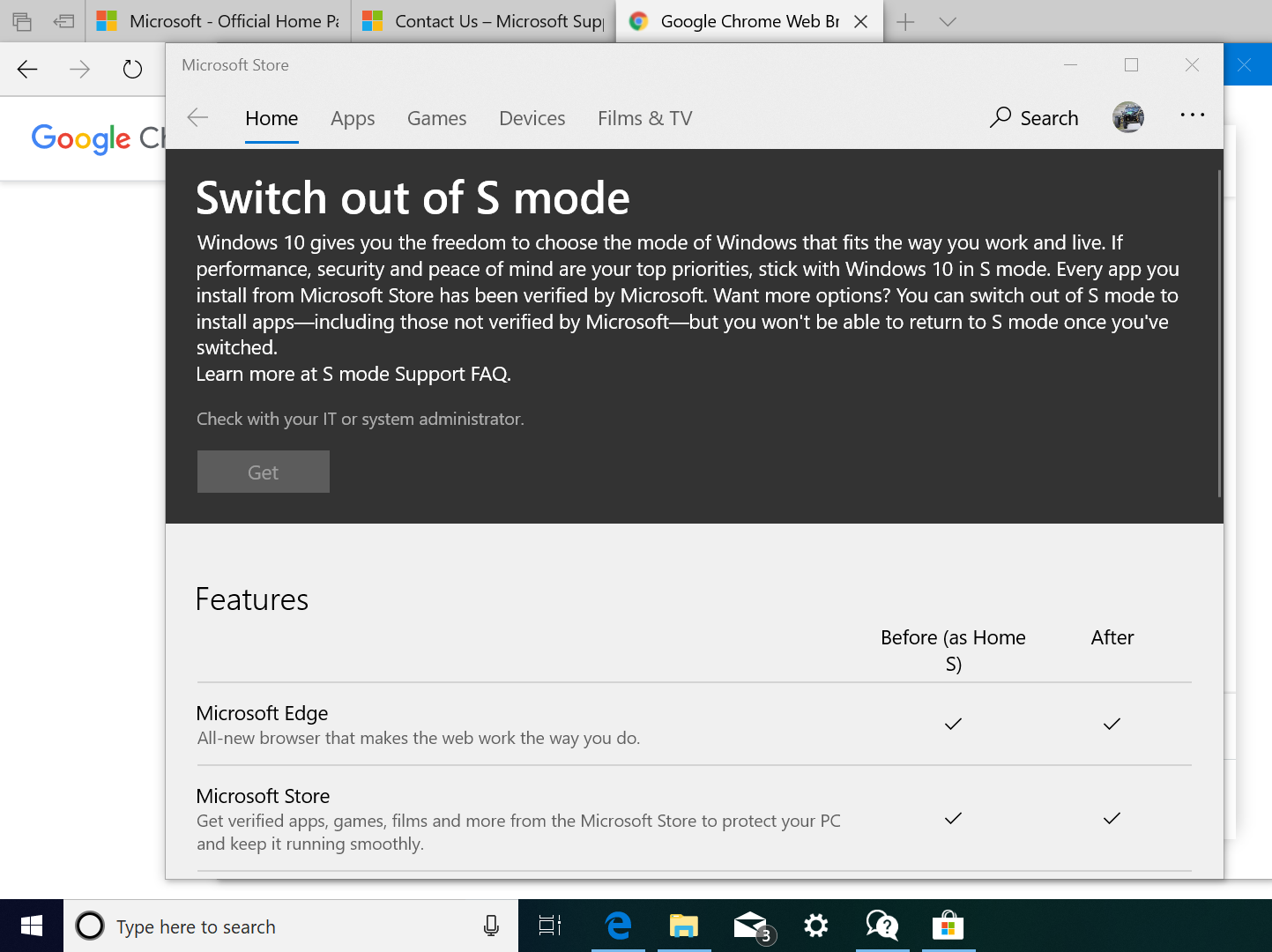1272x952 pixels.
Task: Click the Google Chrome logo in Edge
Action: (97, 138)
